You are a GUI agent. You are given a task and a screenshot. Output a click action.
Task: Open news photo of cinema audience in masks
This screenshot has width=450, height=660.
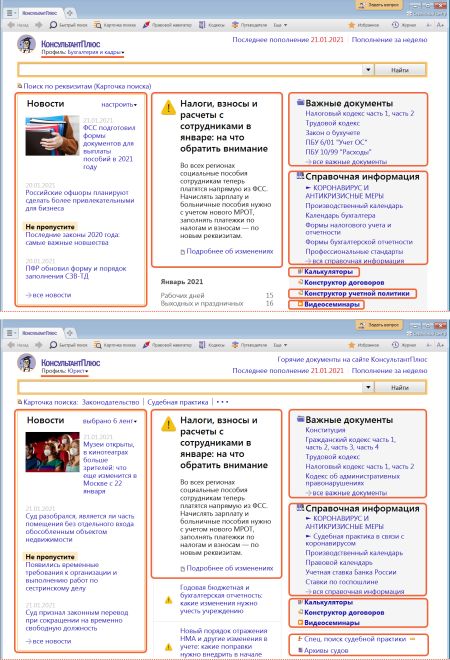[52, 452]
